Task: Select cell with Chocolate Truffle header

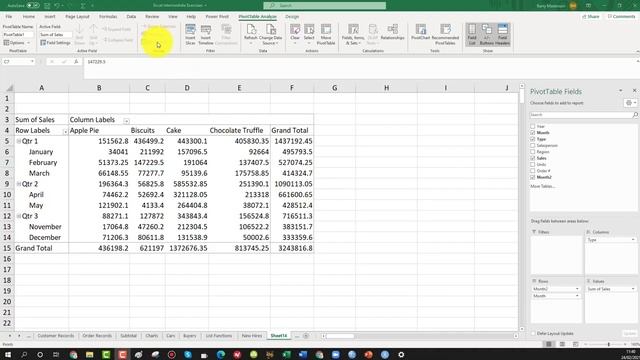Action: 239,131
